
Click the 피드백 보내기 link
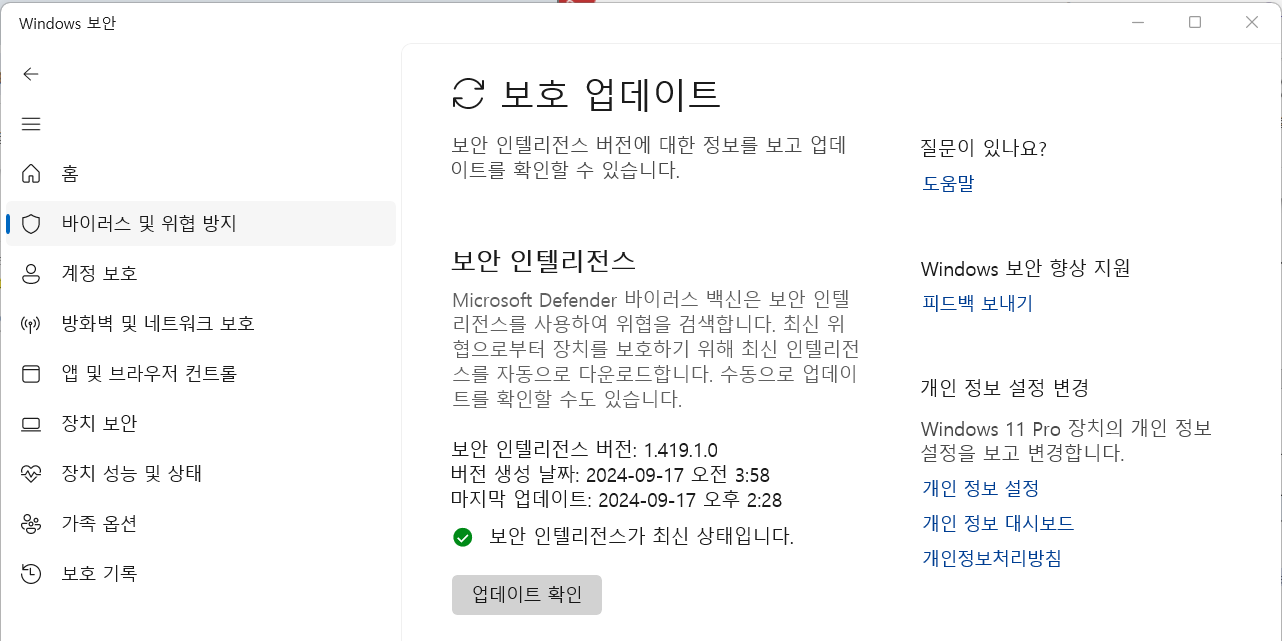tap(978, 303)
